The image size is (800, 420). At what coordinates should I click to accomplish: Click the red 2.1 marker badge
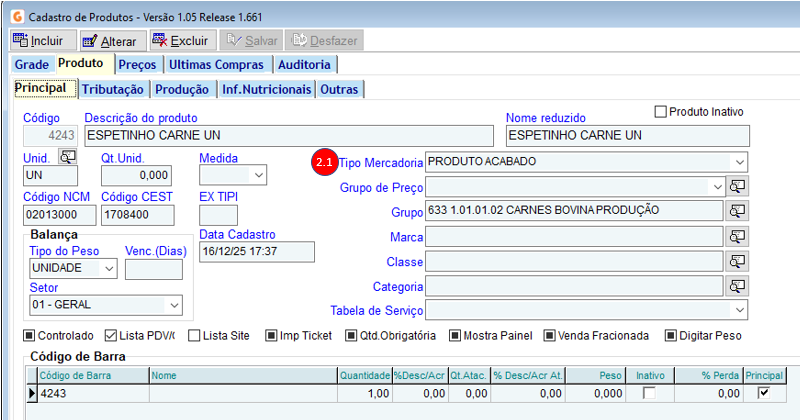pos(323,162)
